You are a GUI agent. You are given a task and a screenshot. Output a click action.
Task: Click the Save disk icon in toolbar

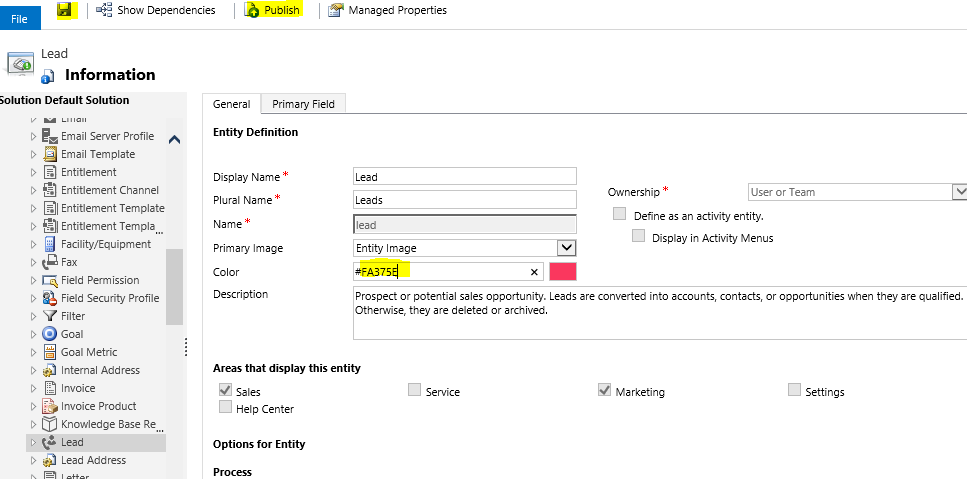(x=65, y=10)
